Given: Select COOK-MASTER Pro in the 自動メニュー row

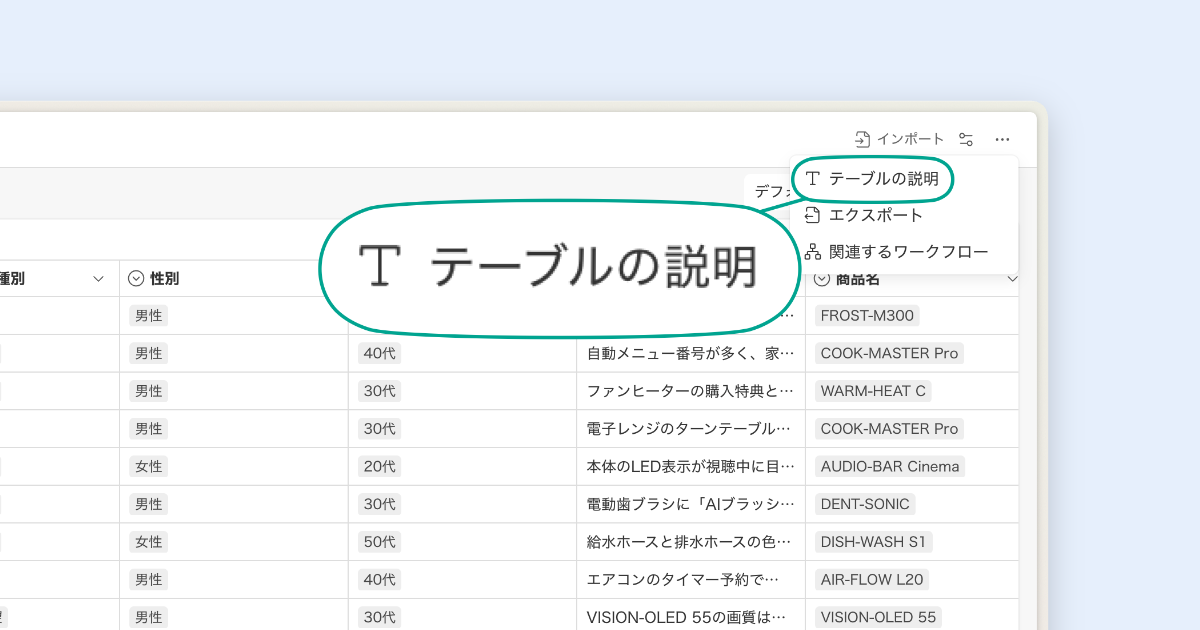Looking at the screenshot, I should tap(889, 353).
